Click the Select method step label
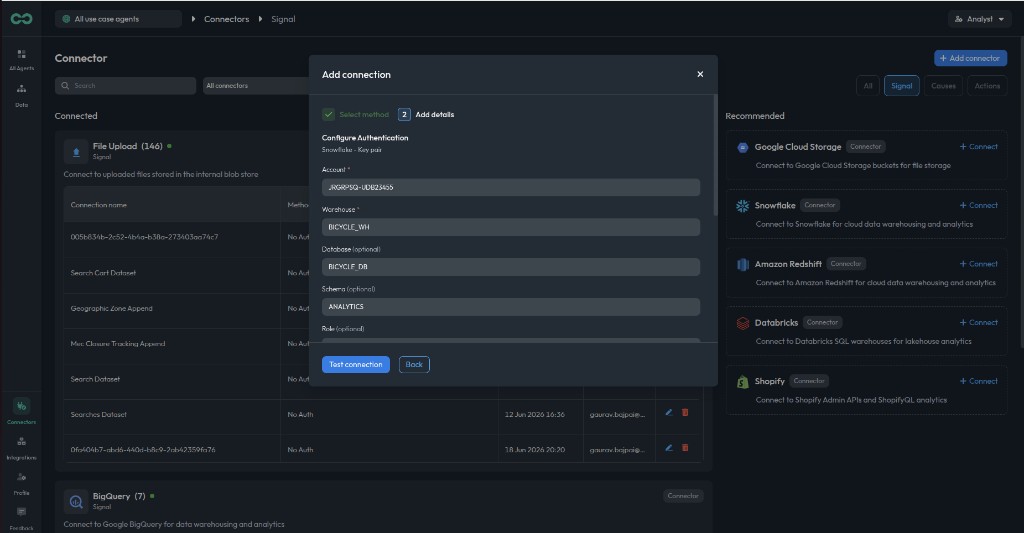 tap(364, 114)
